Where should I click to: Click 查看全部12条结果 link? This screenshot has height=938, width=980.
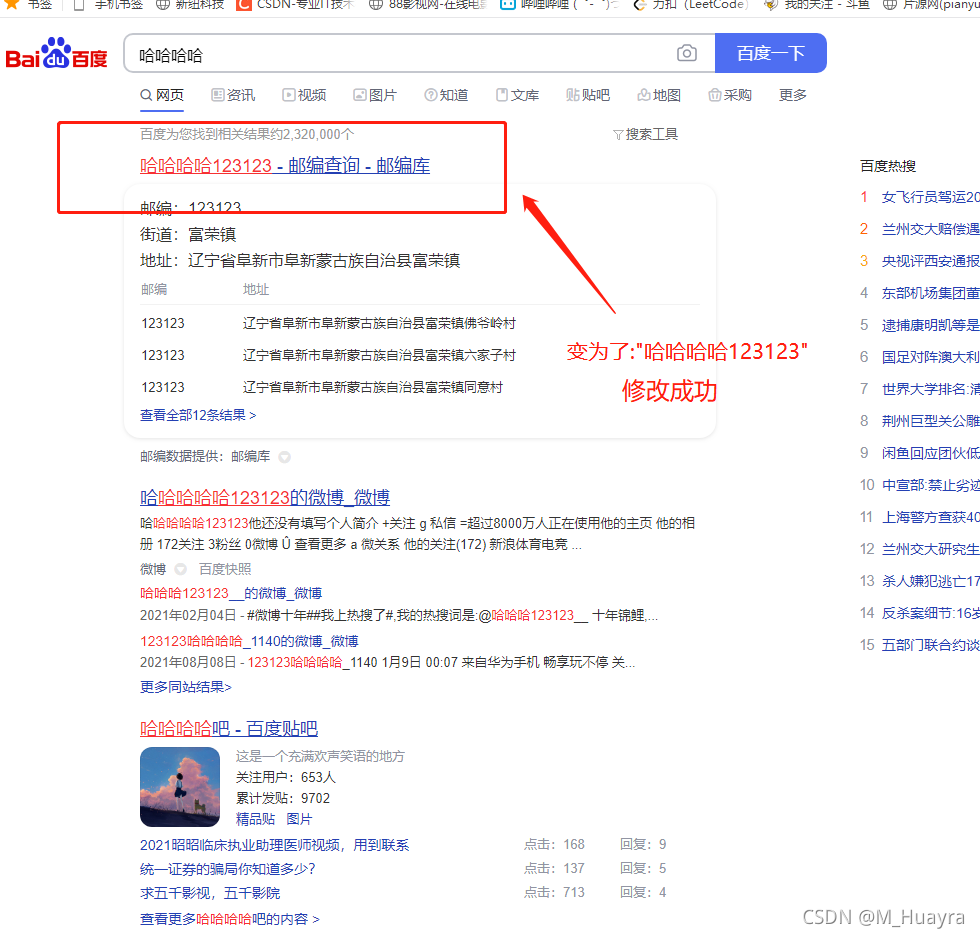pos(198,415)
